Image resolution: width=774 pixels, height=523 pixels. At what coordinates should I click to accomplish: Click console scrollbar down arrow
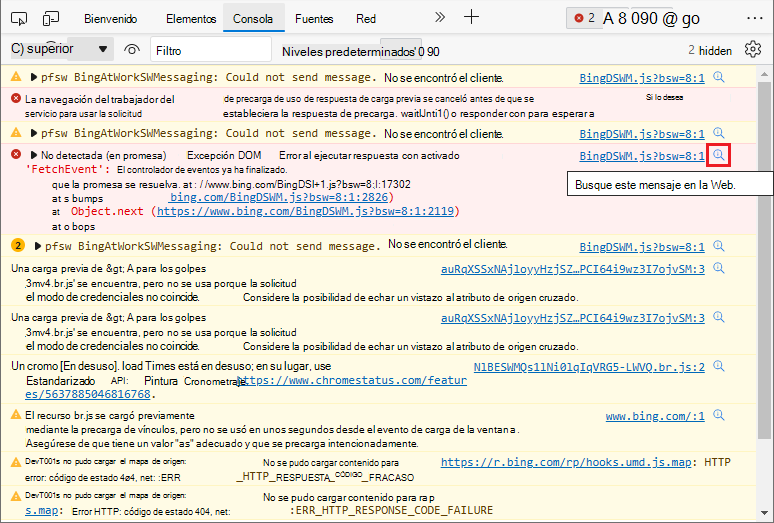[x=764, y=513]
